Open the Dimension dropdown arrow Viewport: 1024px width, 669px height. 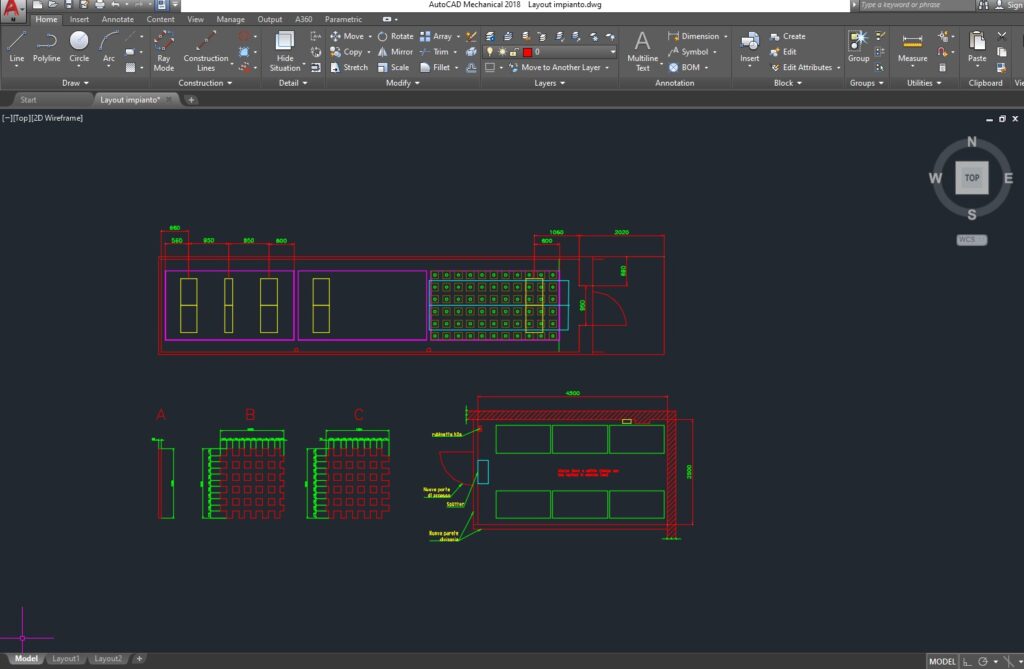click(726, 37)
